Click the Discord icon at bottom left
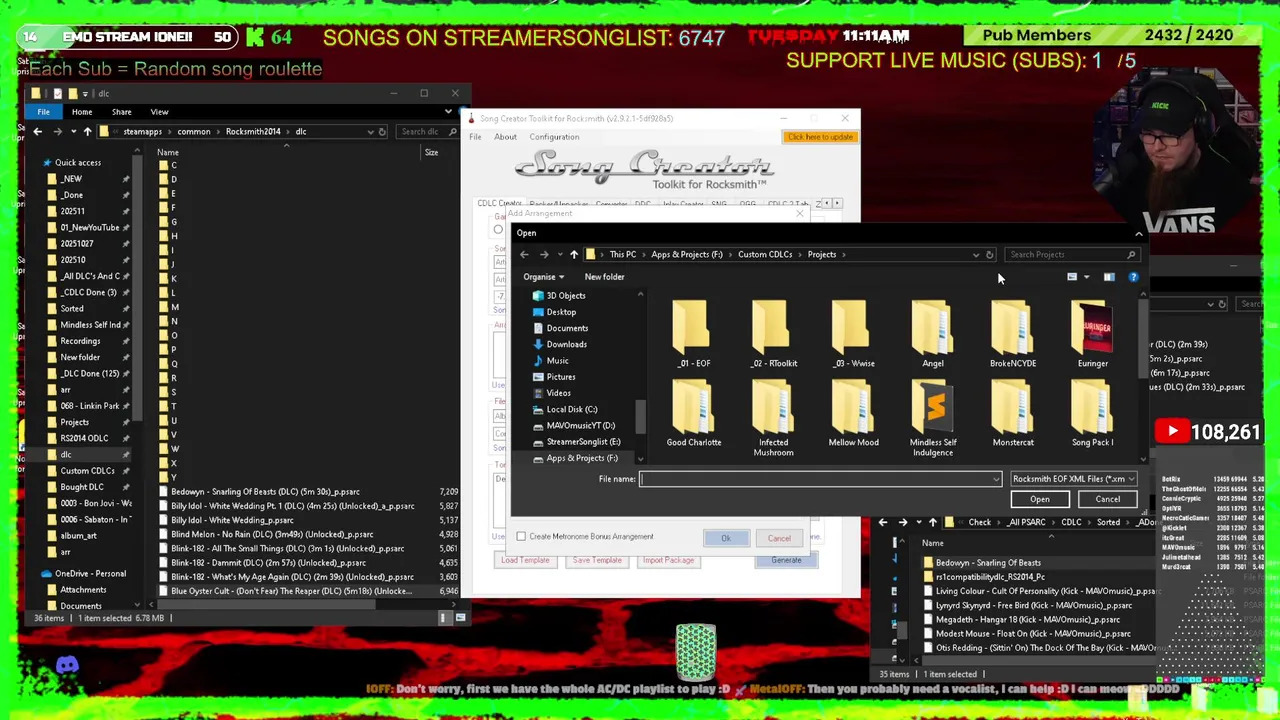1280x720 pixels. 67,665
